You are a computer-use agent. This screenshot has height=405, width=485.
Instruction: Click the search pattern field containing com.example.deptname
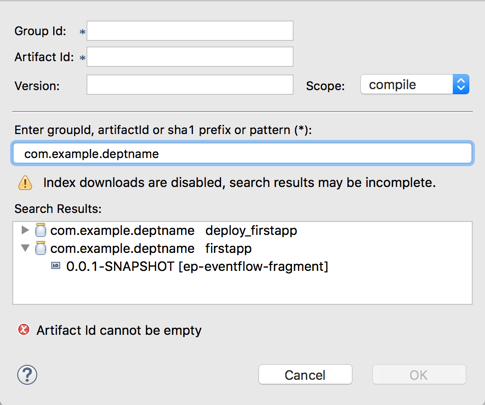[242, 154]
